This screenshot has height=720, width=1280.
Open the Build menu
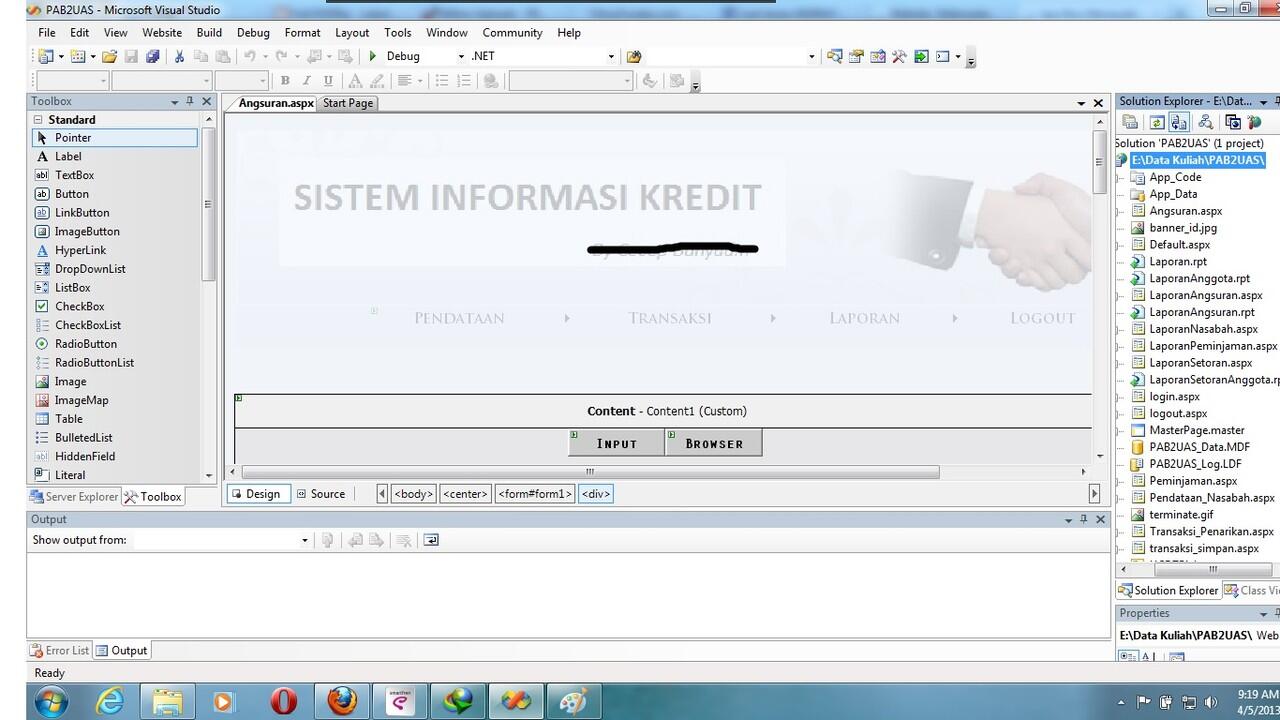tap(209, 32)
